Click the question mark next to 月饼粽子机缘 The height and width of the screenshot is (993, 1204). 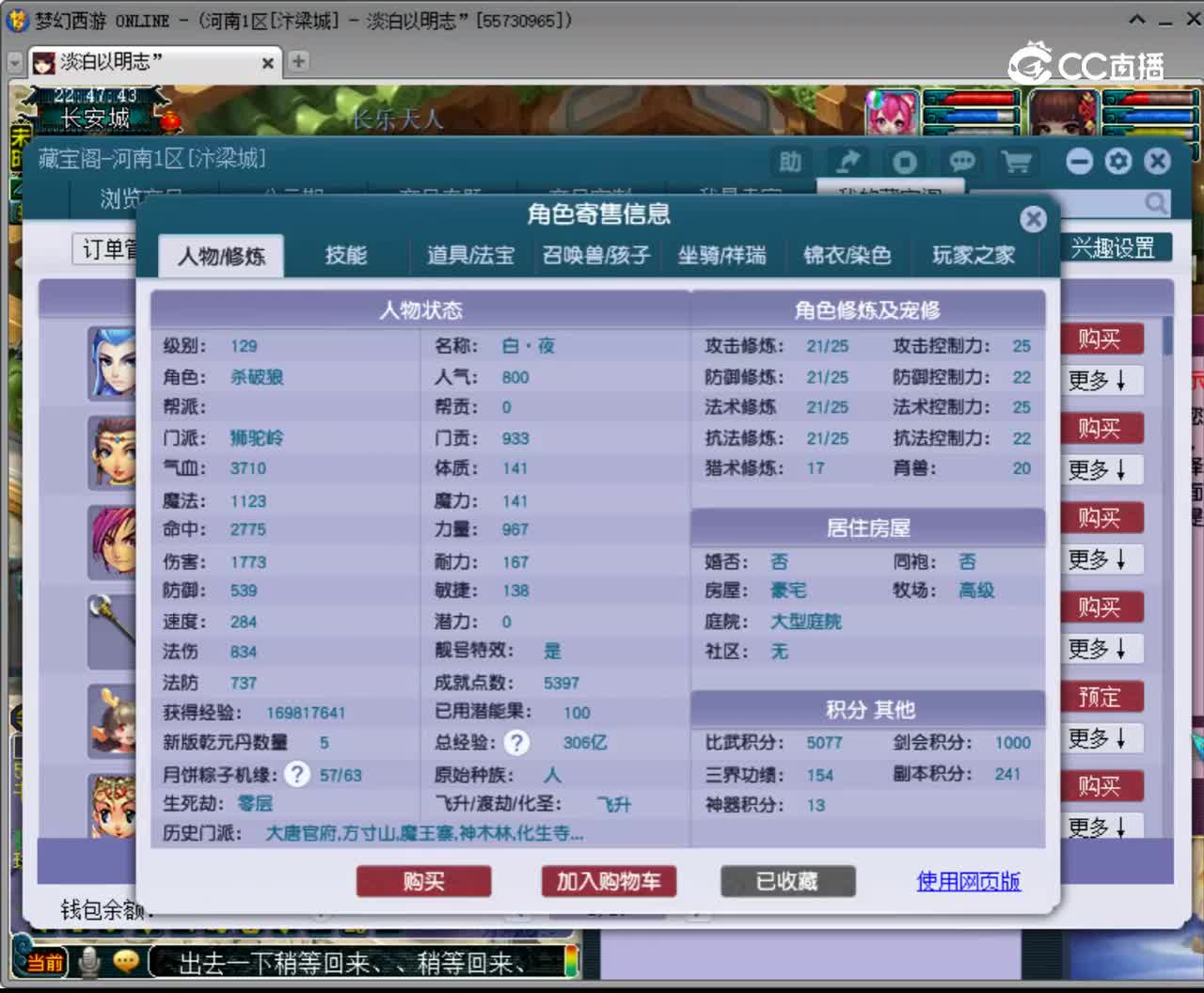[x=297, y=775]
